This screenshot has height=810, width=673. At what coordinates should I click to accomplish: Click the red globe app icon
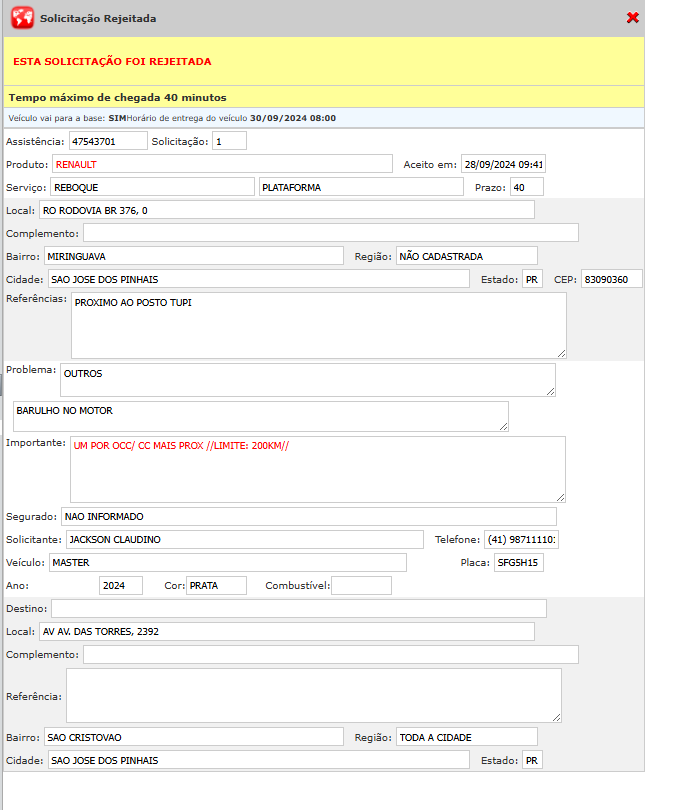(22, 18)
